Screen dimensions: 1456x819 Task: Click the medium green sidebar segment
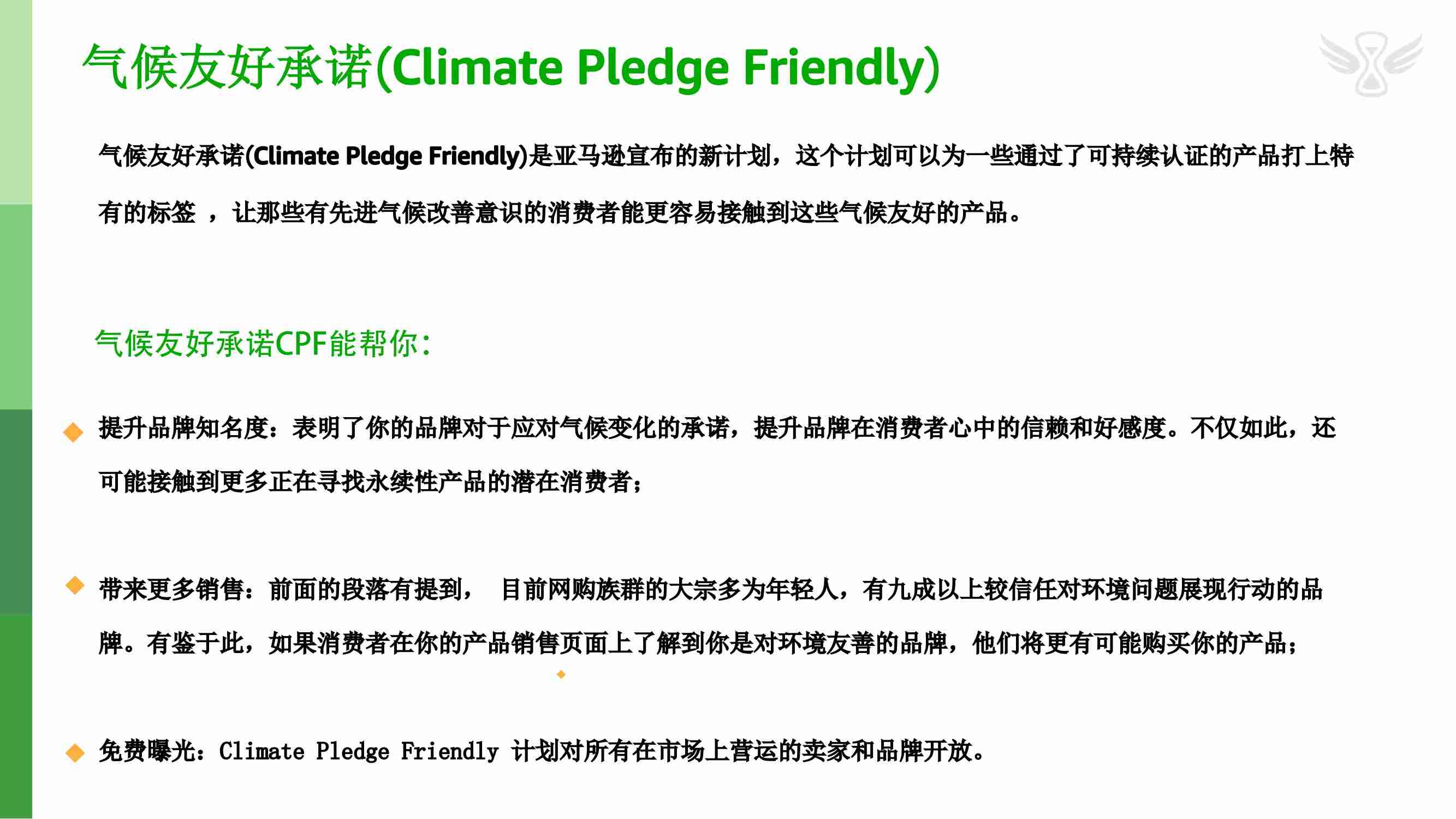(16, 306)
